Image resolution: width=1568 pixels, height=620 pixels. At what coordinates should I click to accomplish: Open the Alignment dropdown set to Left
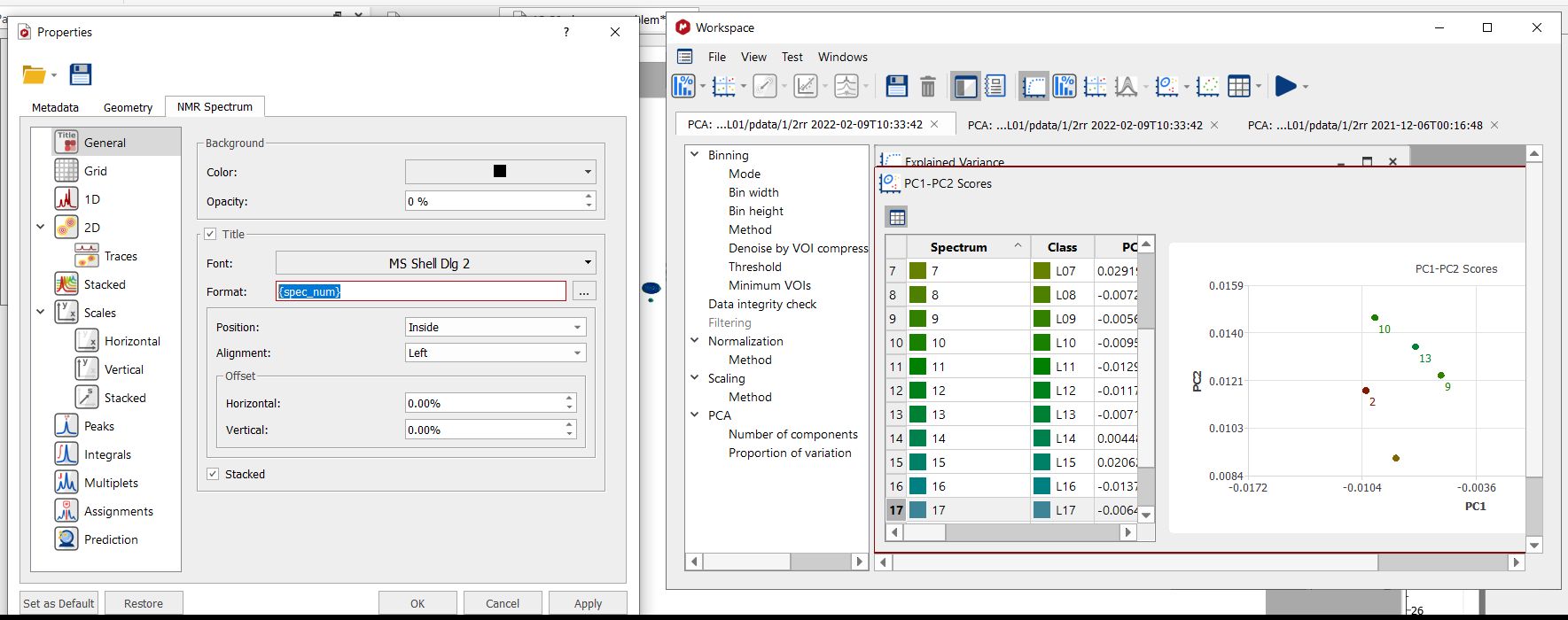495,353
